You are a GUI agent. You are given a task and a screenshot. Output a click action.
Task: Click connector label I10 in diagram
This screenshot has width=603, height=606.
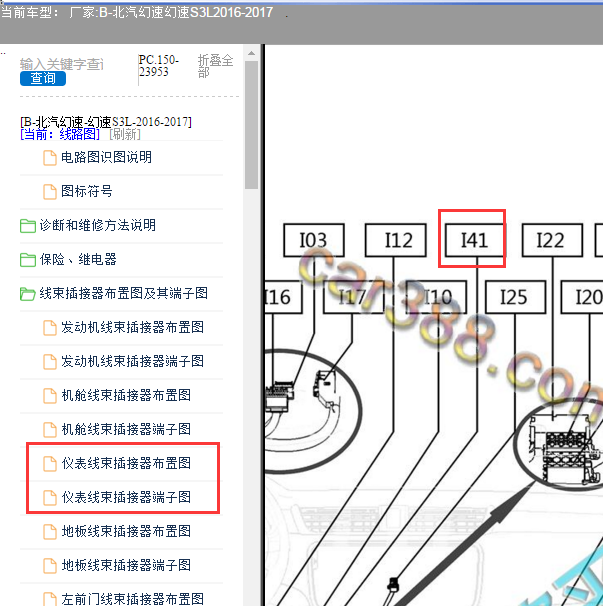click(436, 297)
